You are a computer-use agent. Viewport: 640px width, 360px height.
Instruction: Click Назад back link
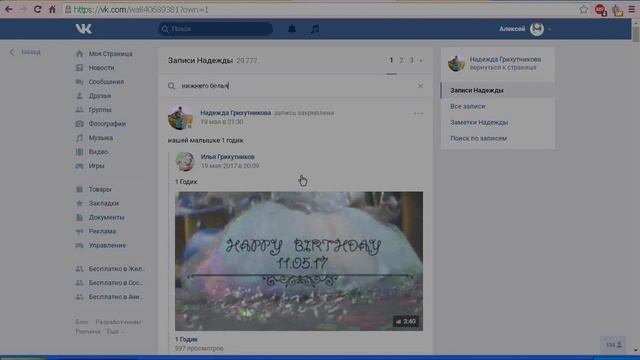(25, 52)
